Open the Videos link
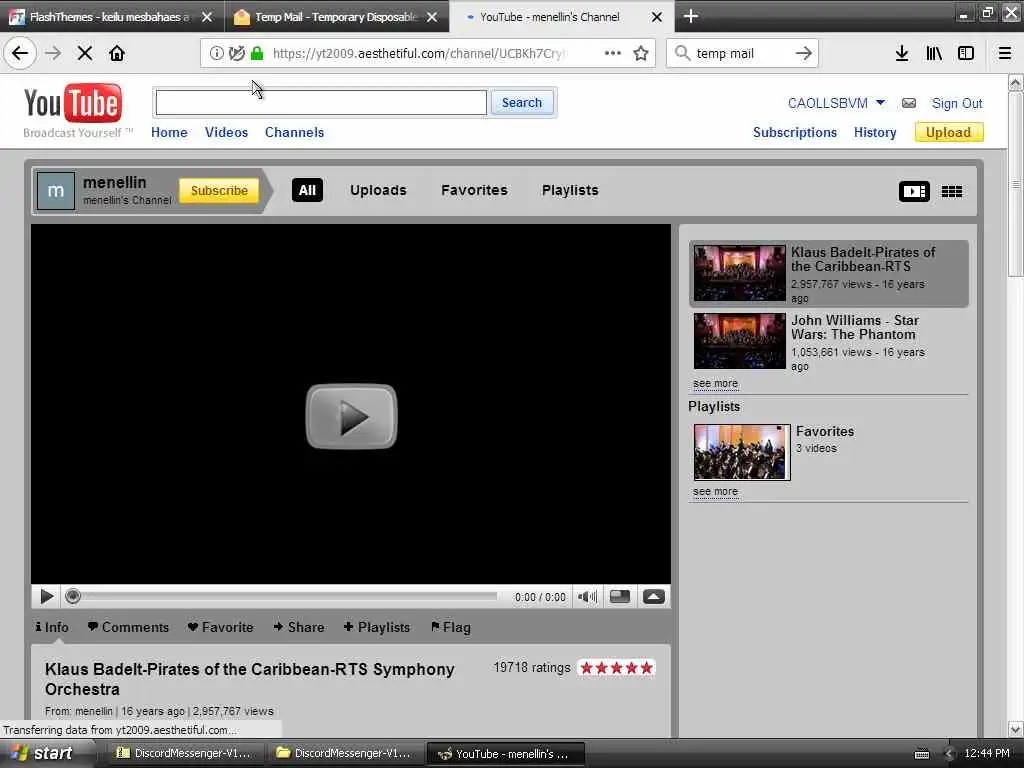This screenshot has width=1024, height=768. coord(226,132)
